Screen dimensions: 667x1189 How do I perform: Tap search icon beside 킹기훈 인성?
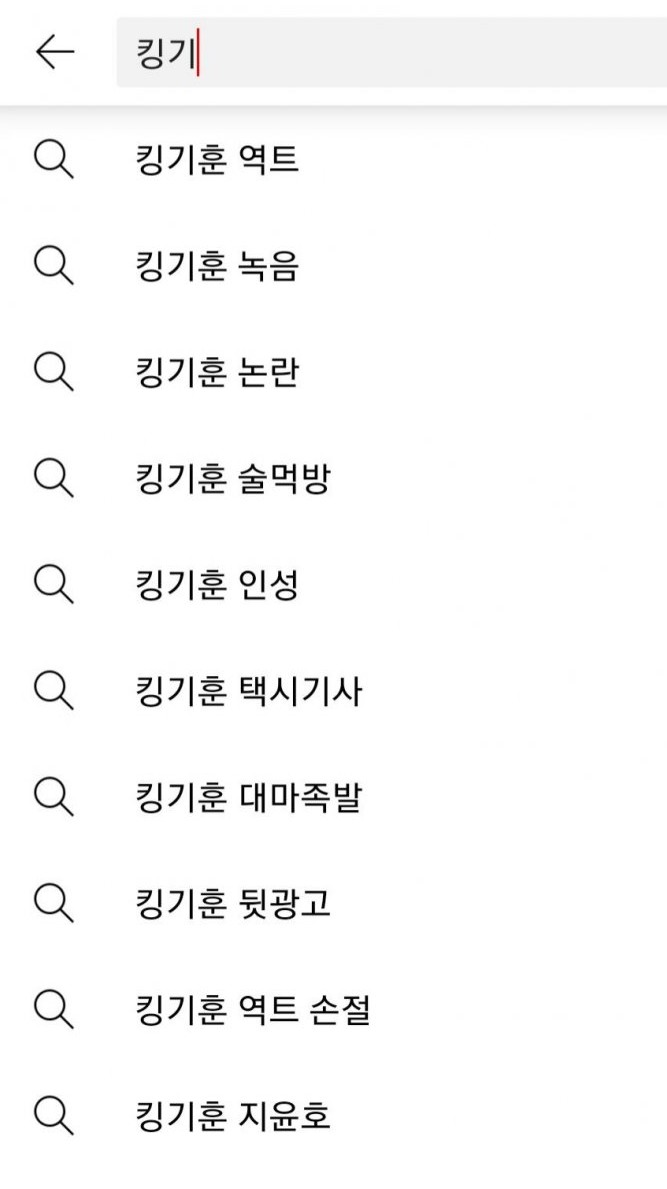54,585
